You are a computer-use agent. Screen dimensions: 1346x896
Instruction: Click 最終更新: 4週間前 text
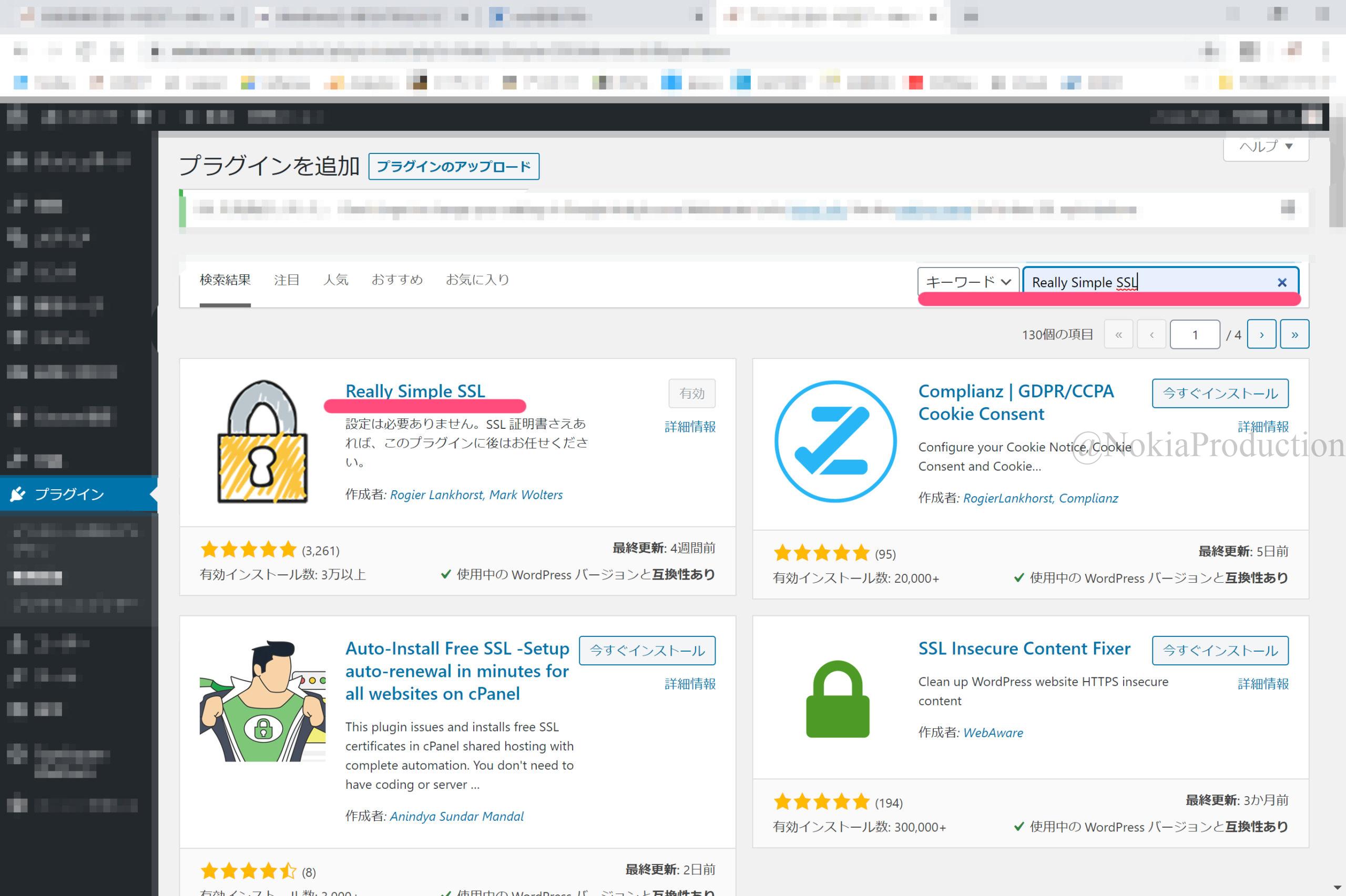click(x=664, y=548)
